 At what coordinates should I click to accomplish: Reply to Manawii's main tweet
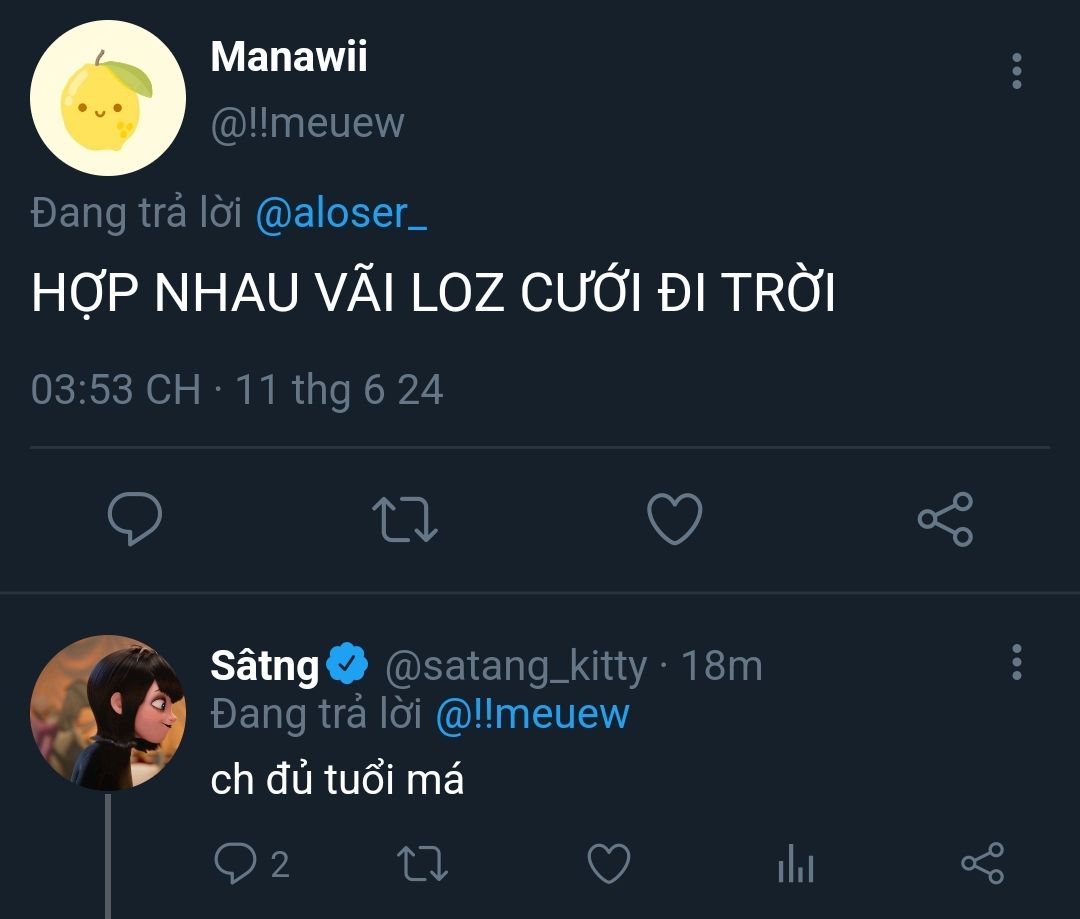tap(135, 519)
